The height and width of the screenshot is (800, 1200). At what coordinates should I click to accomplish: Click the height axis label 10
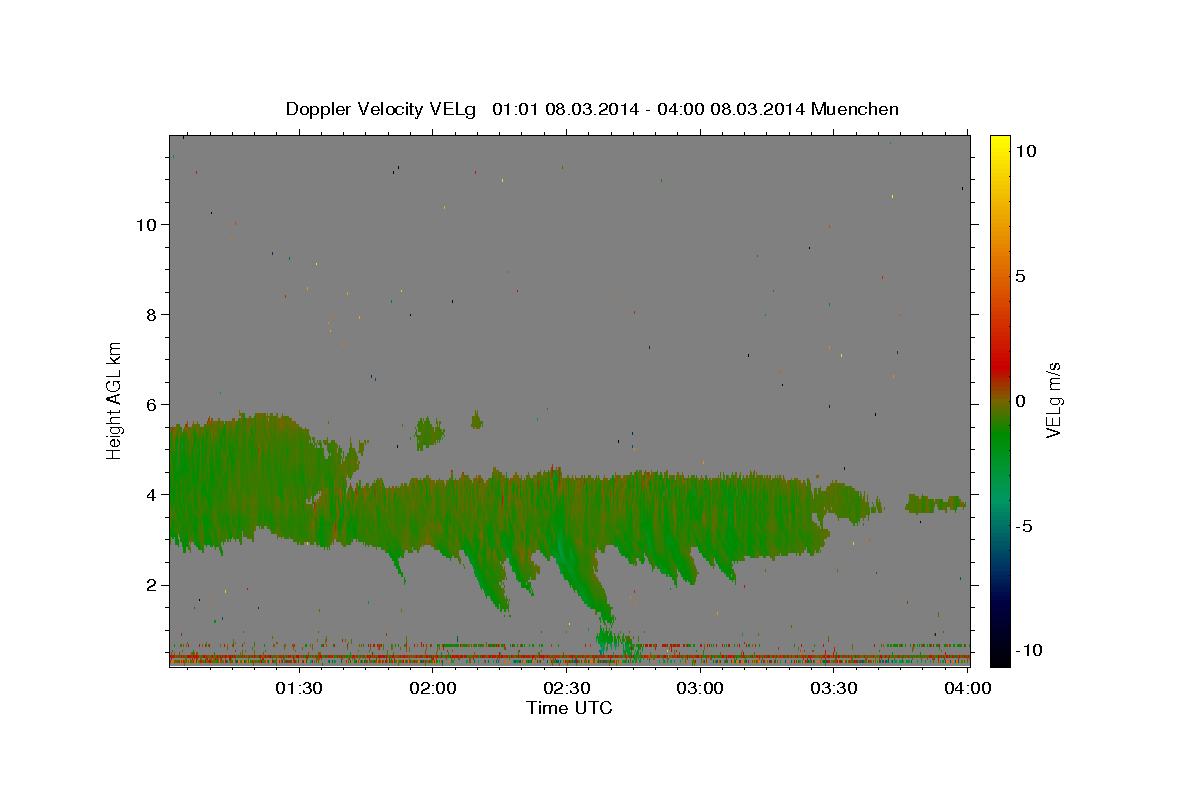coord(145,224)
